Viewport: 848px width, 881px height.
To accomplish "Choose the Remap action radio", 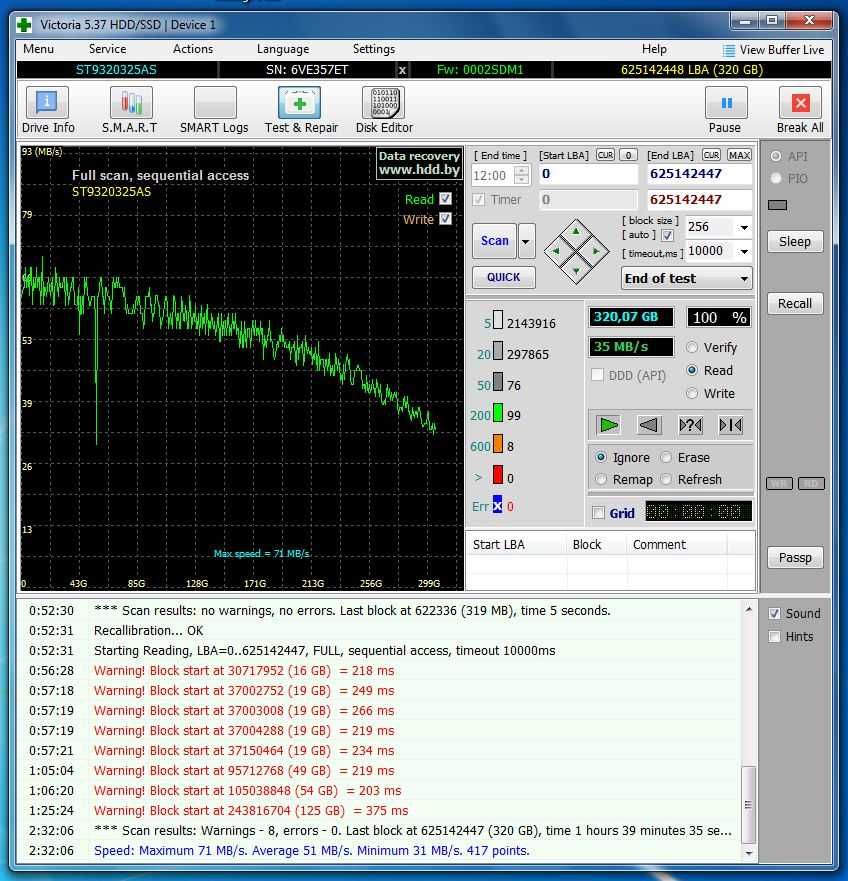I will (x=601, y=479).
